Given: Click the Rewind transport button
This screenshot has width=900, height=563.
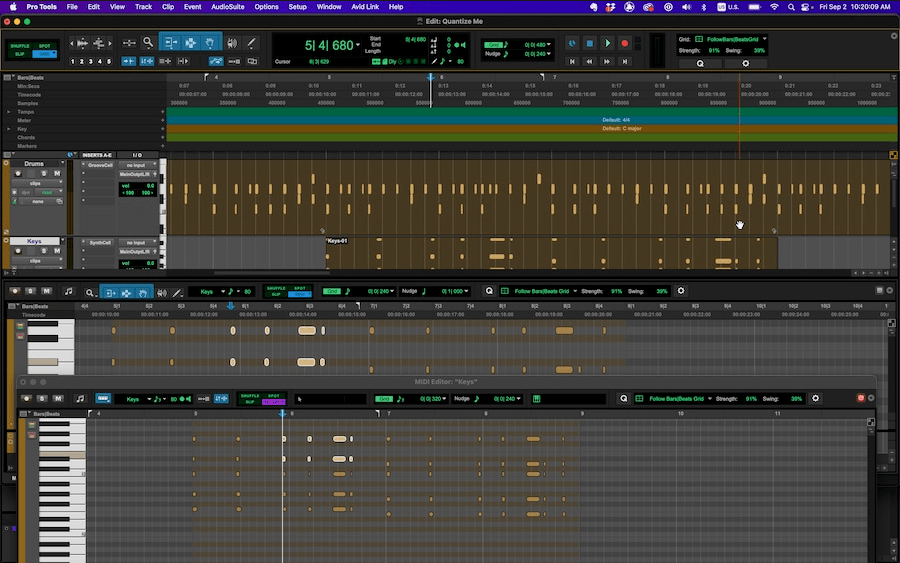Looking at the screenshot, I should coord(589,61).
